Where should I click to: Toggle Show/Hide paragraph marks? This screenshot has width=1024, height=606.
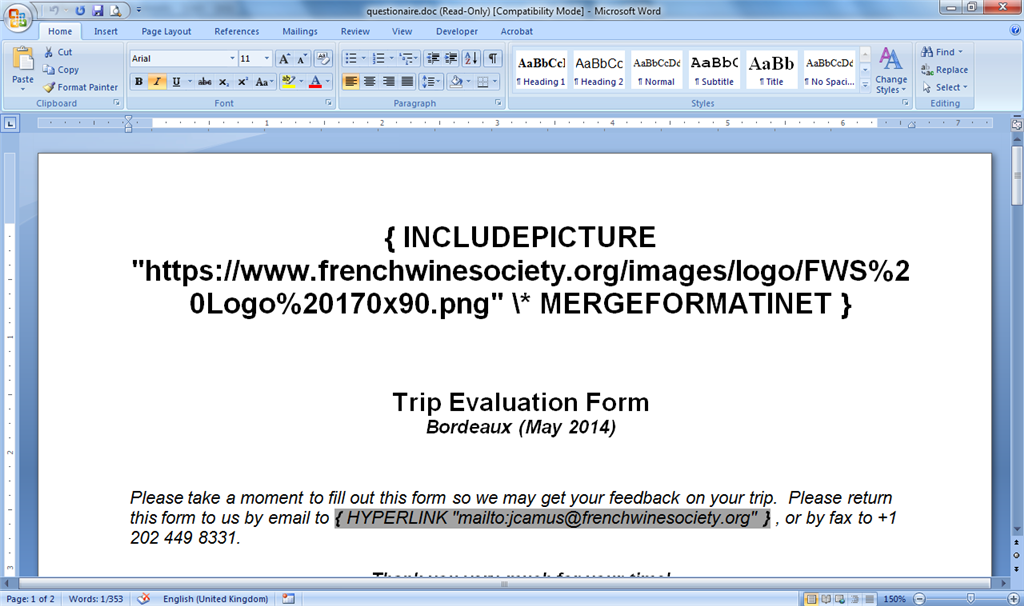(x=493, y=59)
